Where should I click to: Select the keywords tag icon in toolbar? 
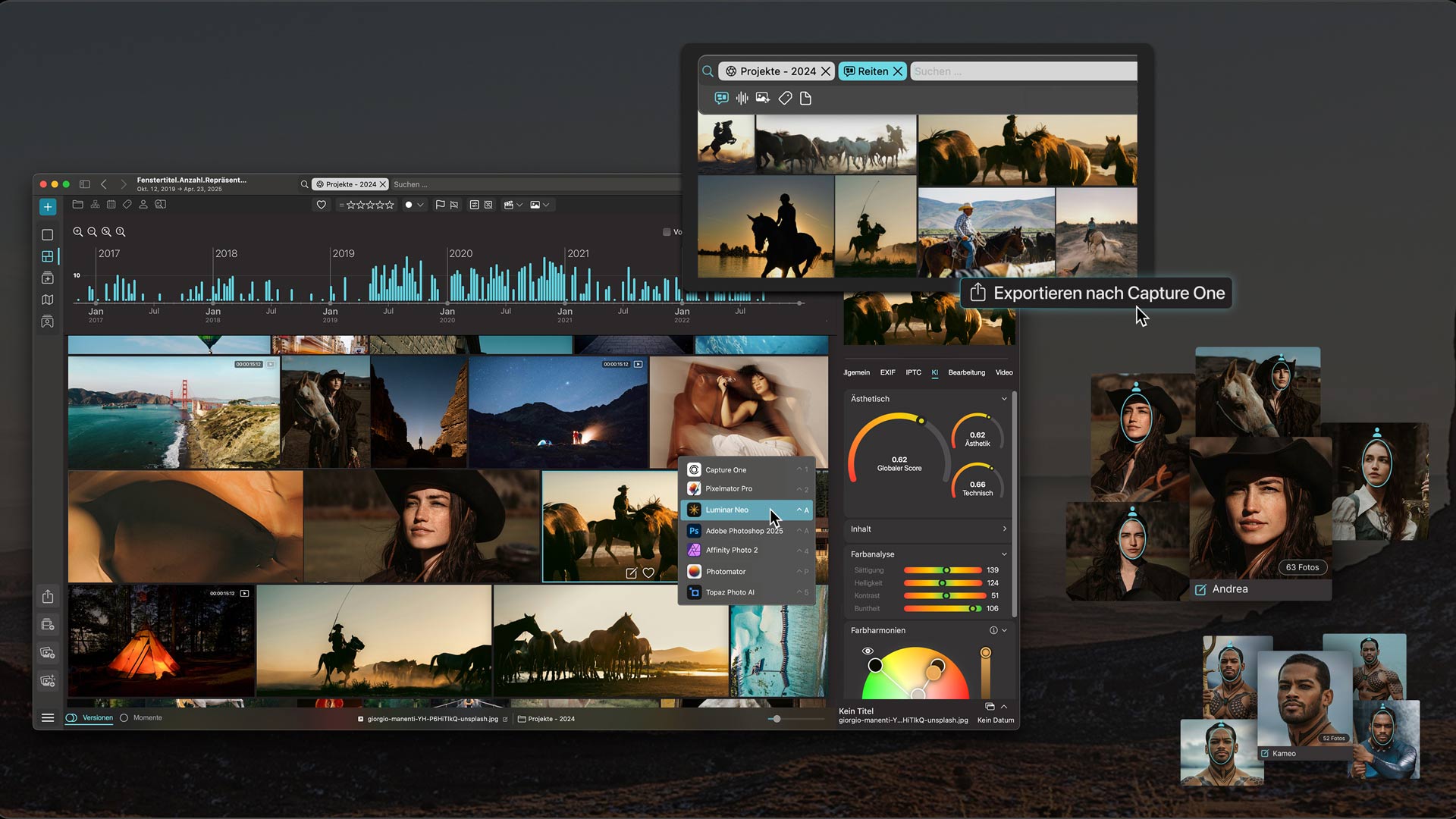[127, 205]
